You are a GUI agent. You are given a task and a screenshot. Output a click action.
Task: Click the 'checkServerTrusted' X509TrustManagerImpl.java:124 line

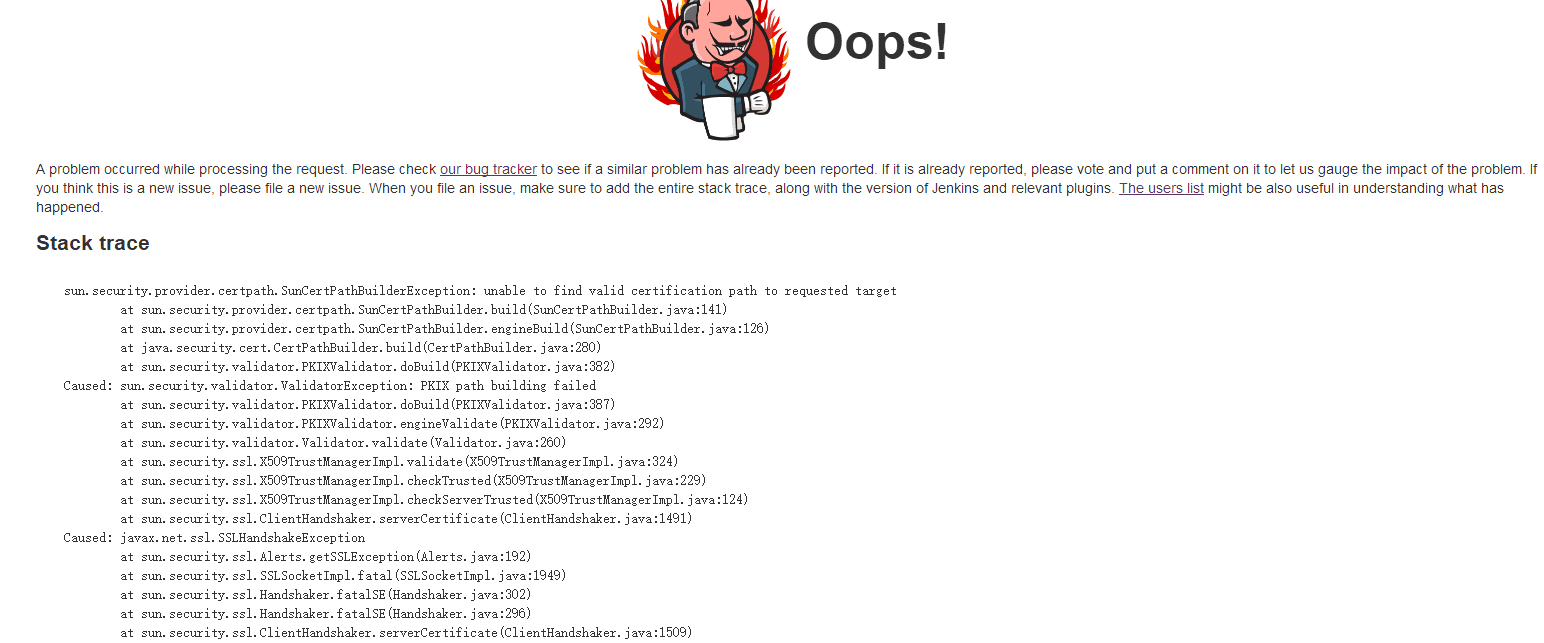pyautogui.click(x=434, y=500)
